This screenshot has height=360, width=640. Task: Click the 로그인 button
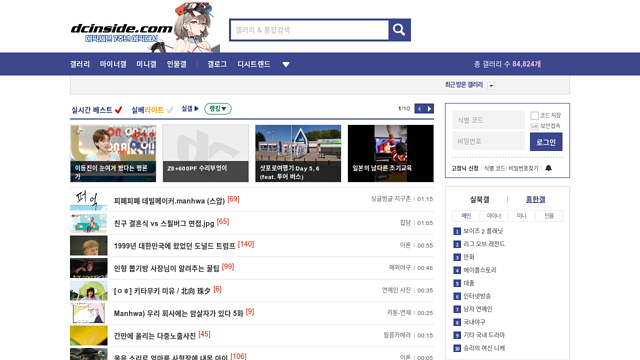tap(546, 142)
